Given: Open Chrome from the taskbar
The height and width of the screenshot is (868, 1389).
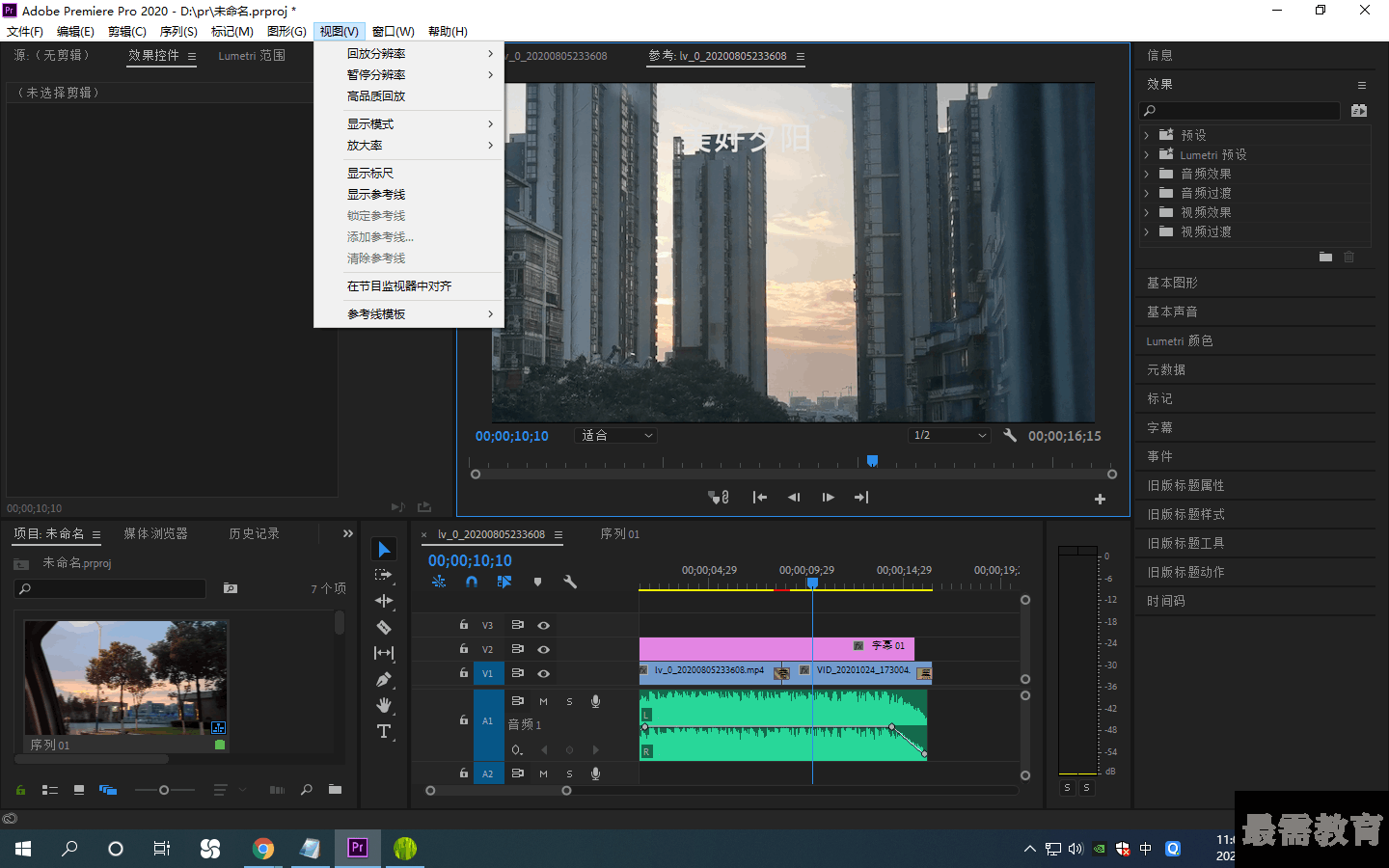Looking at the screenshot, I should 263,849.
